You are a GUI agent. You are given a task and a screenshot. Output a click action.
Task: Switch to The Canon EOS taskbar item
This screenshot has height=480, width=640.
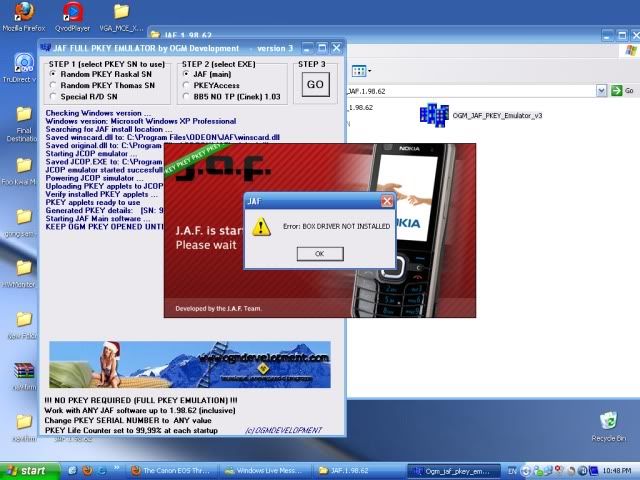[172, 471]
